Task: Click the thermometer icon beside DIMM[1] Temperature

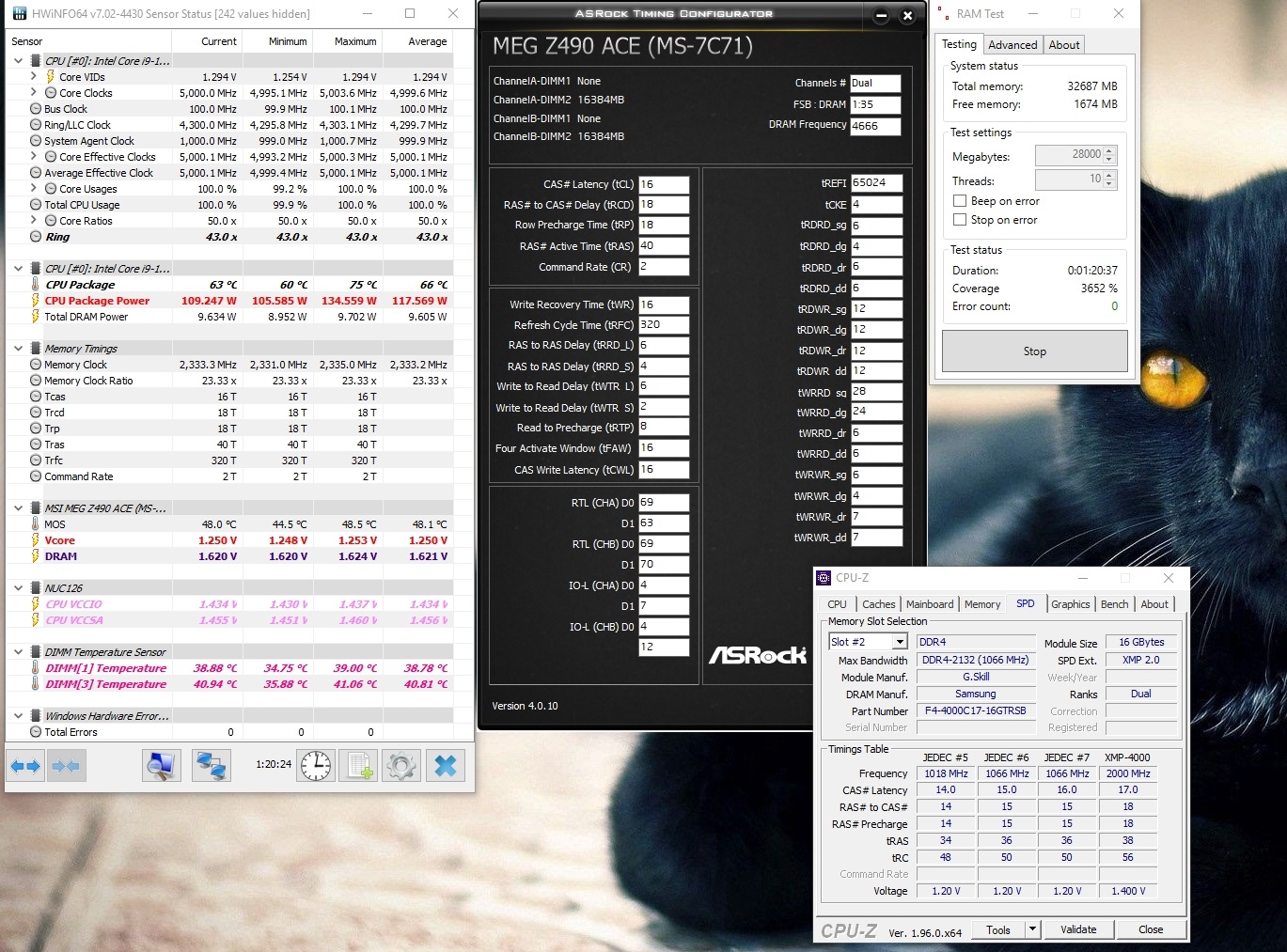Action: (36, 668)
